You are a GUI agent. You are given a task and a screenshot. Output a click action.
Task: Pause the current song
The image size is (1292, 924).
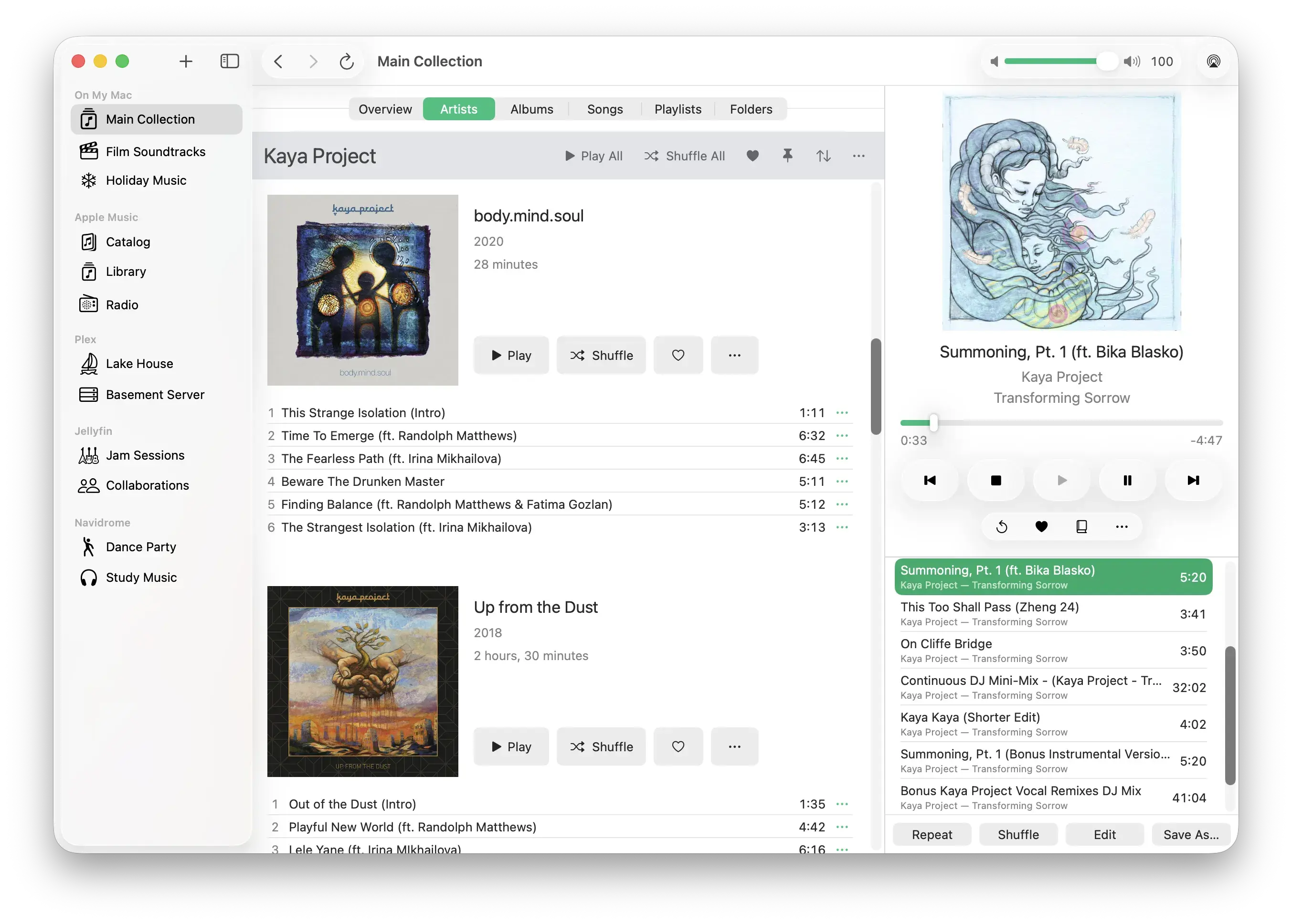(x=1127, y=480)
